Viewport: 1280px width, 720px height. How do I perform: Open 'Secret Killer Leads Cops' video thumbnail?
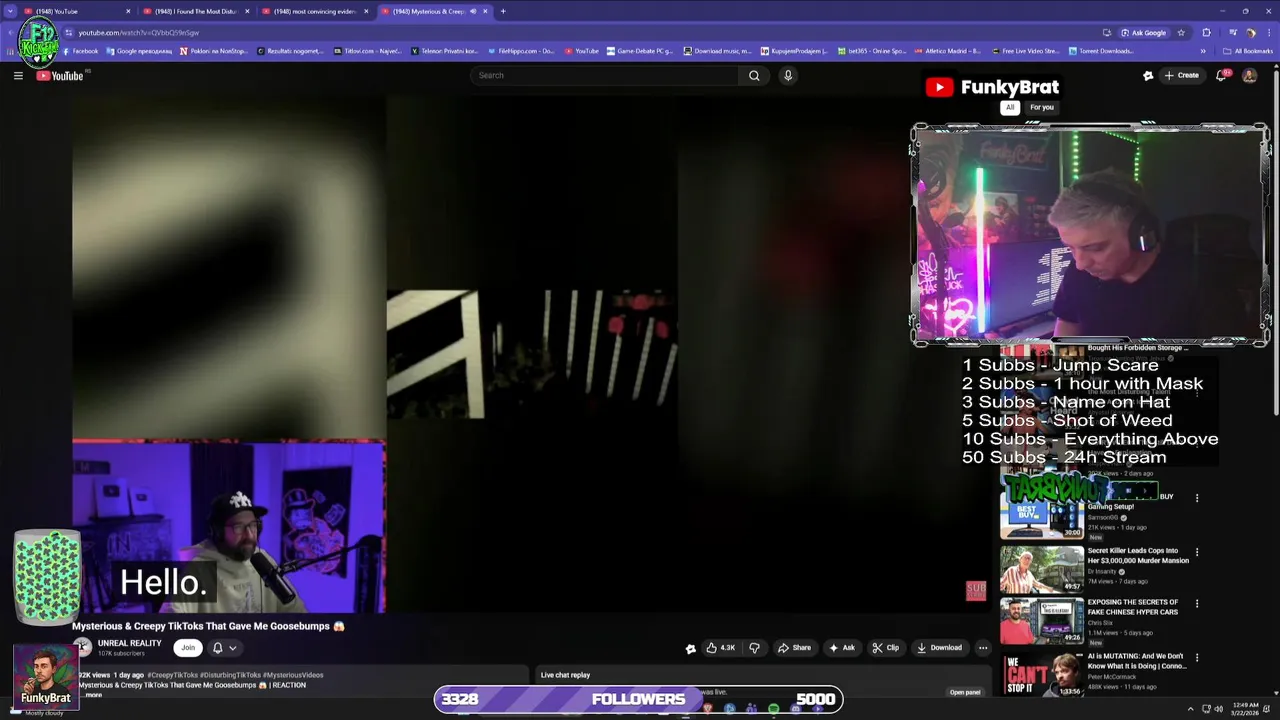point(1042,569)
